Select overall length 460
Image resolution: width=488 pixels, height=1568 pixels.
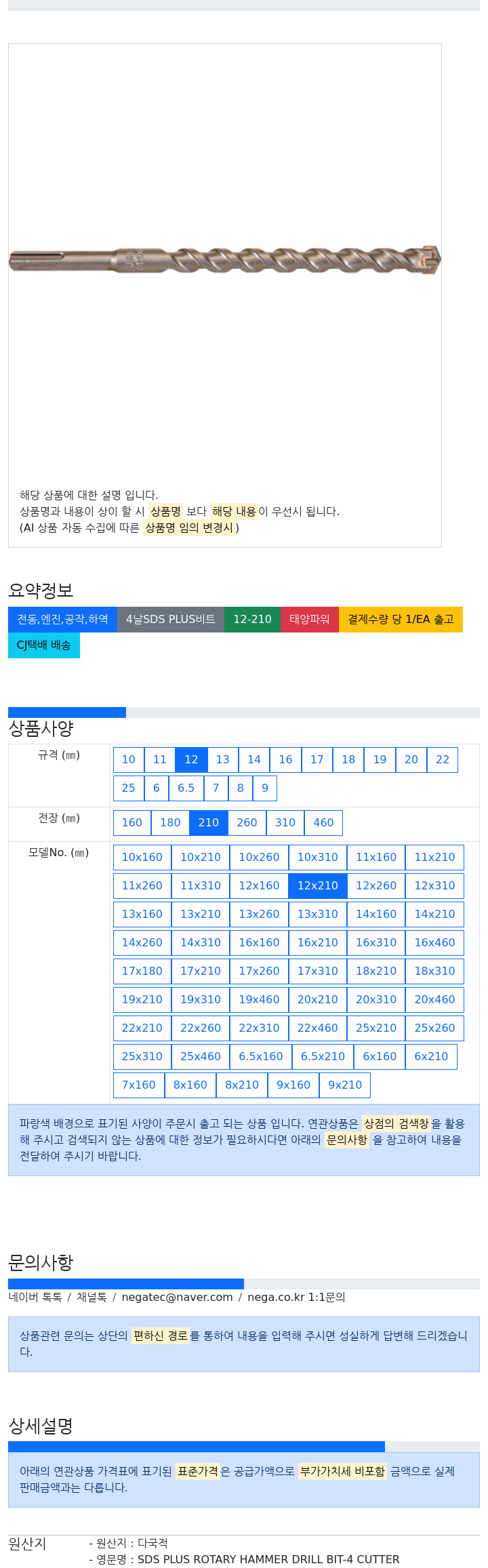(323, 823)
